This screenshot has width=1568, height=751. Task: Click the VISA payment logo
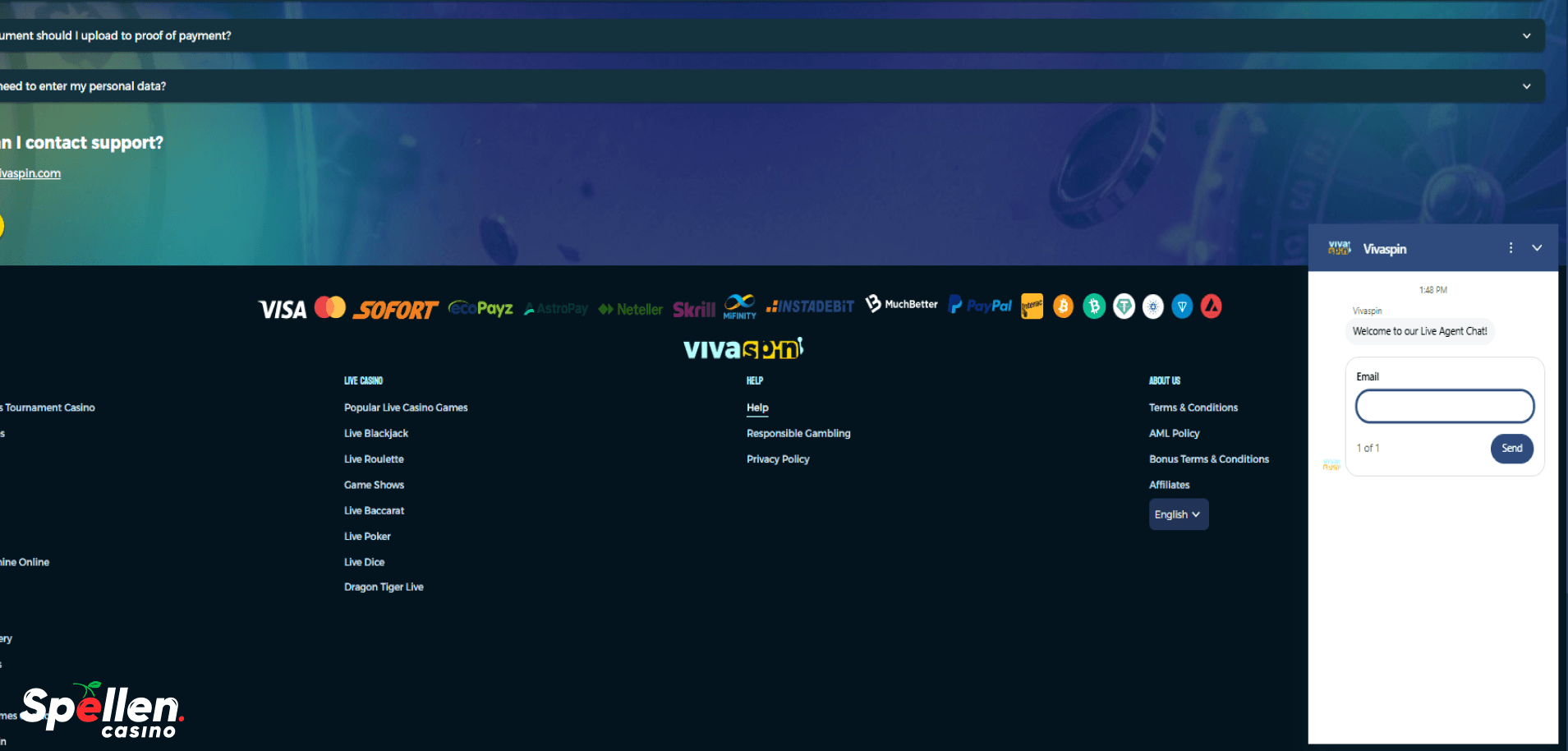[x=283, y=310]
